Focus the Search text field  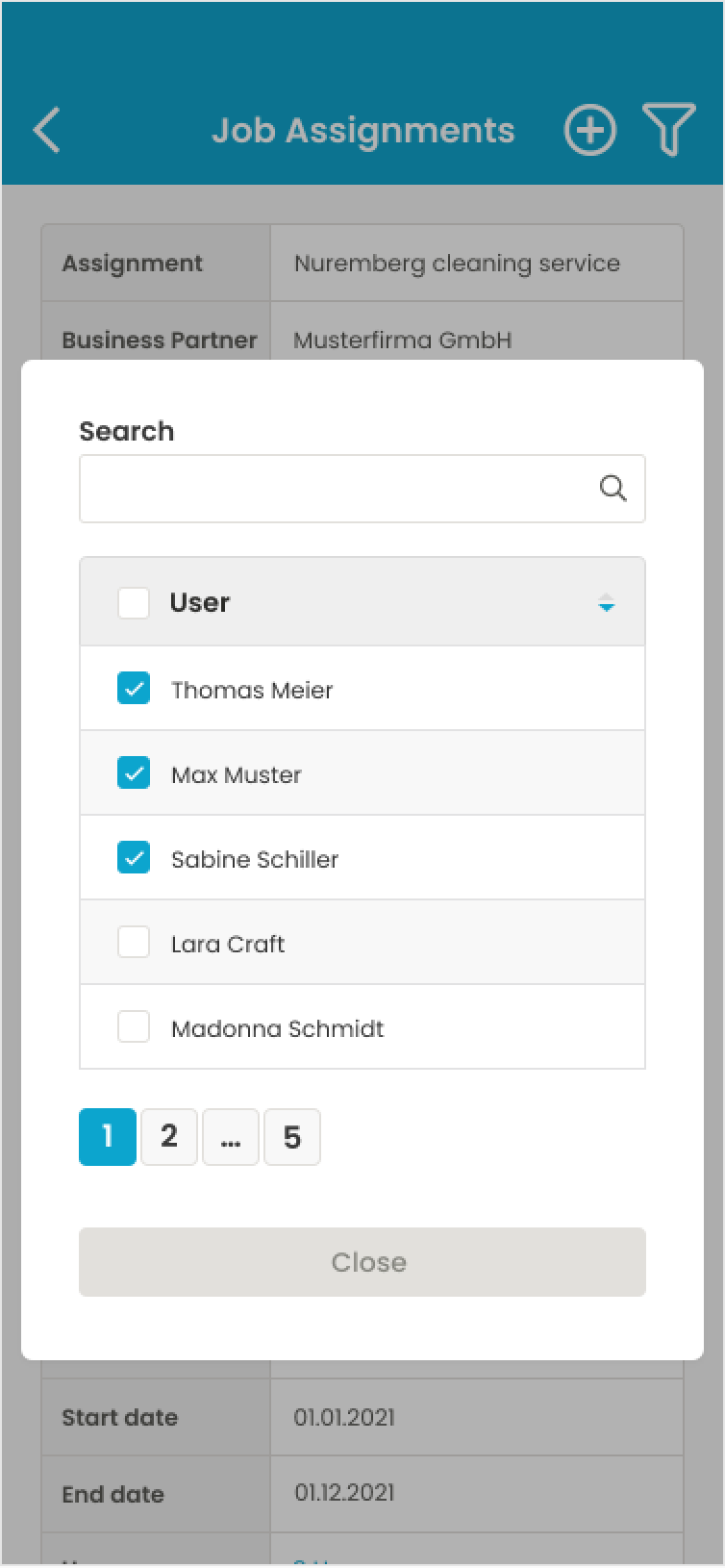(337, 489)
